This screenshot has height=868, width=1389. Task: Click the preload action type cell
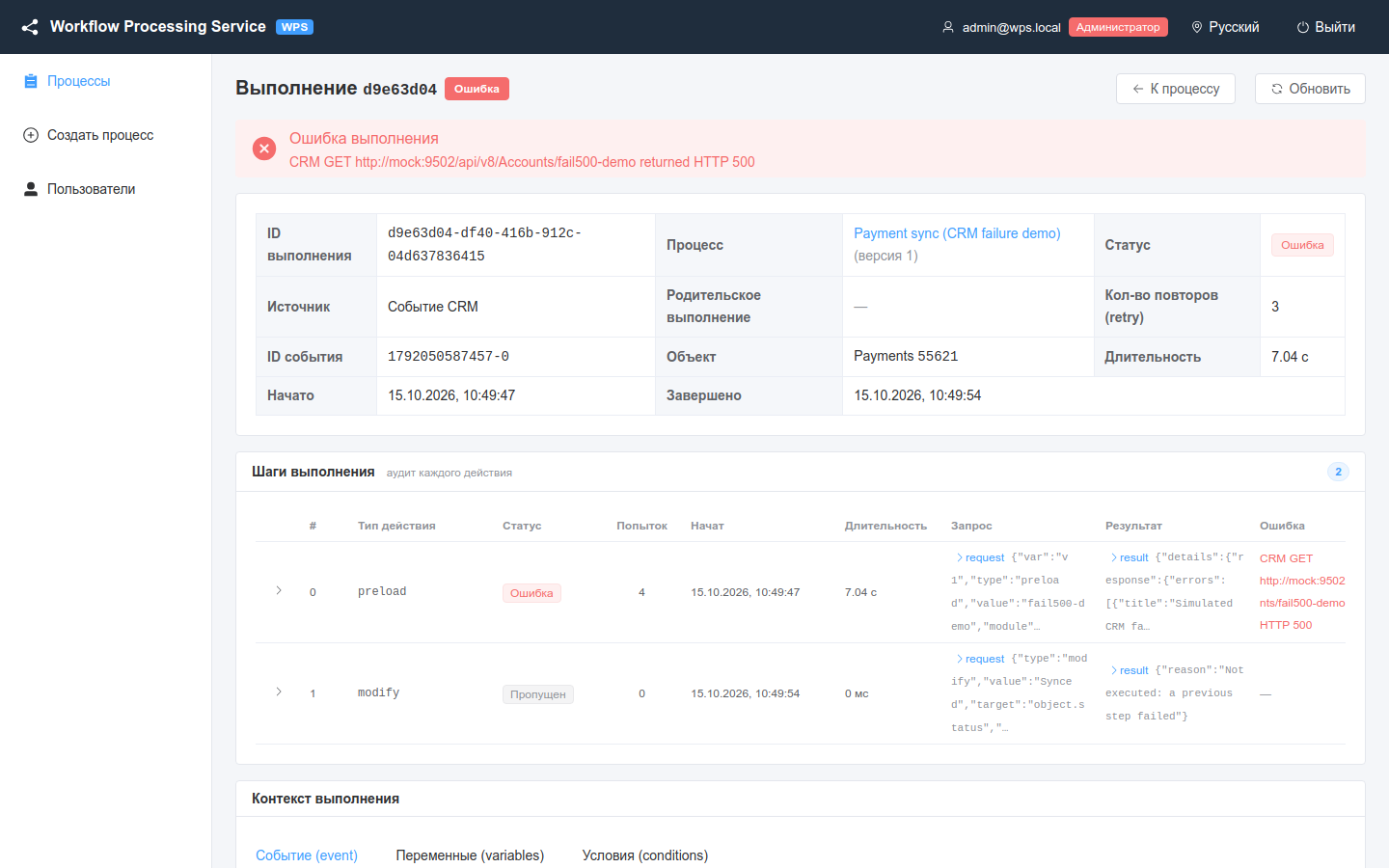382,592
